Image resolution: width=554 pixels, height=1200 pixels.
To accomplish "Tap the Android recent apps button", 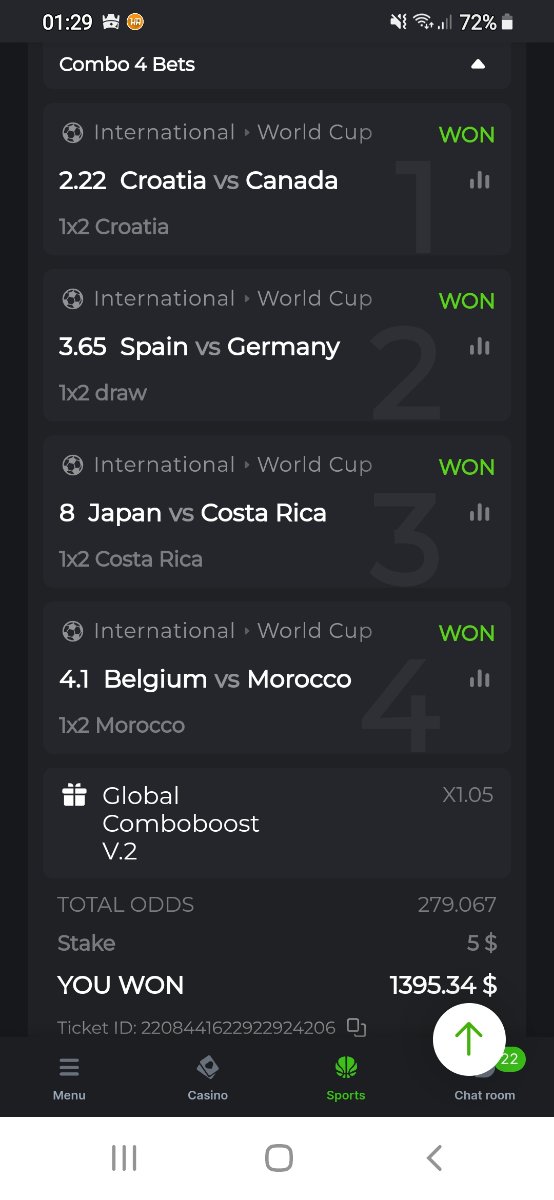I will click(x=124, y=1158).
